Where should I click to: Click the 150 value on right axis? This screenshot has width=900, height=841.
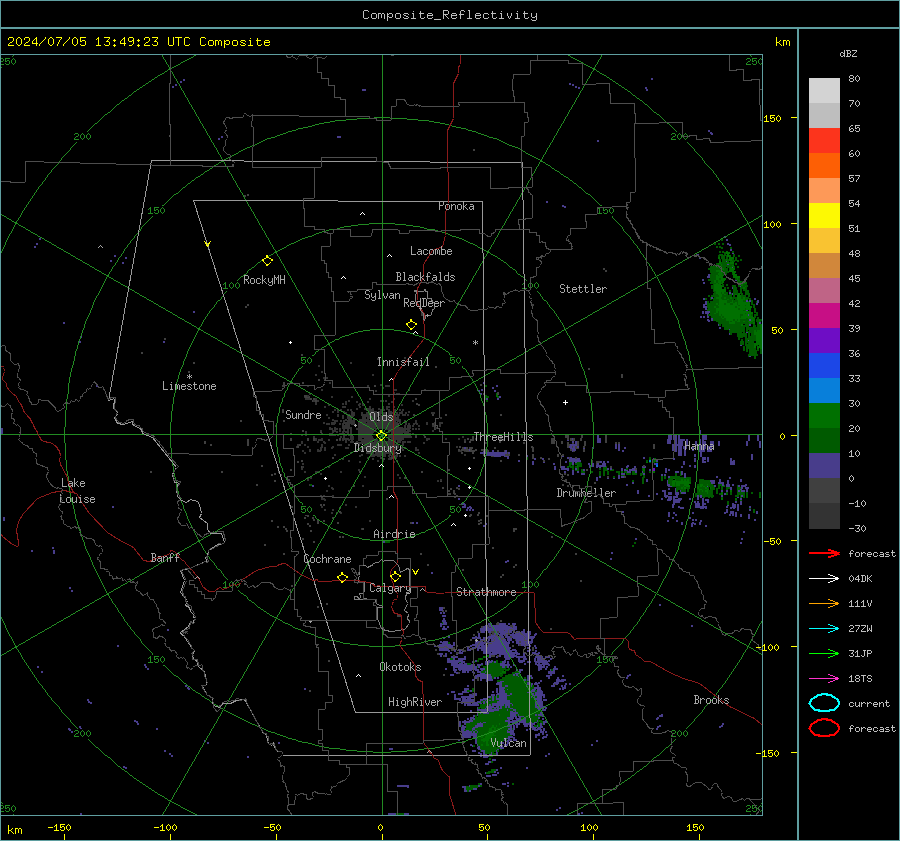tap(773, 118)
